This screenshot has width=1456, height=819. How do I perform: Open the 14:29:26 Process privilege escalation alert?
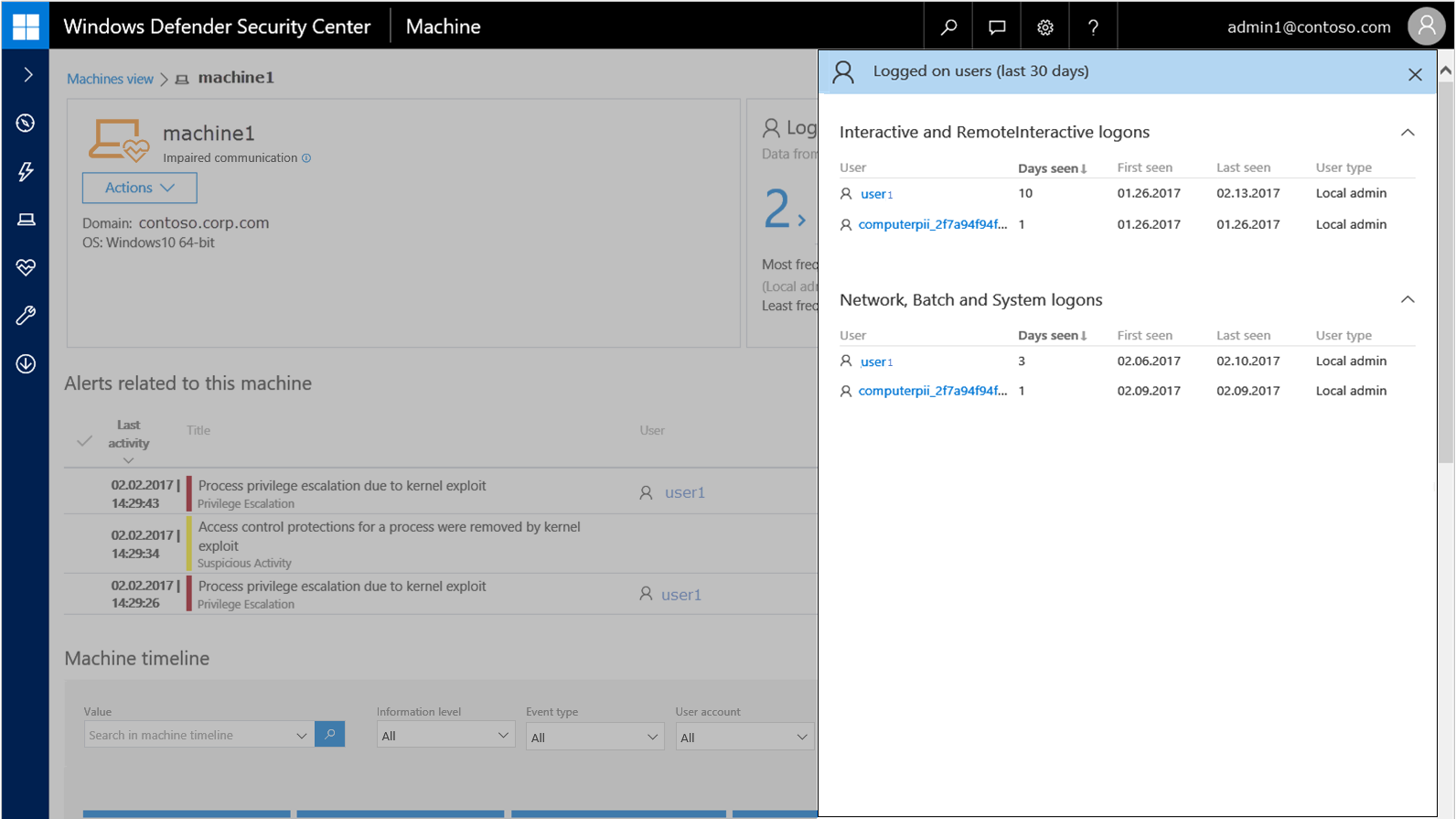point(342,587)
